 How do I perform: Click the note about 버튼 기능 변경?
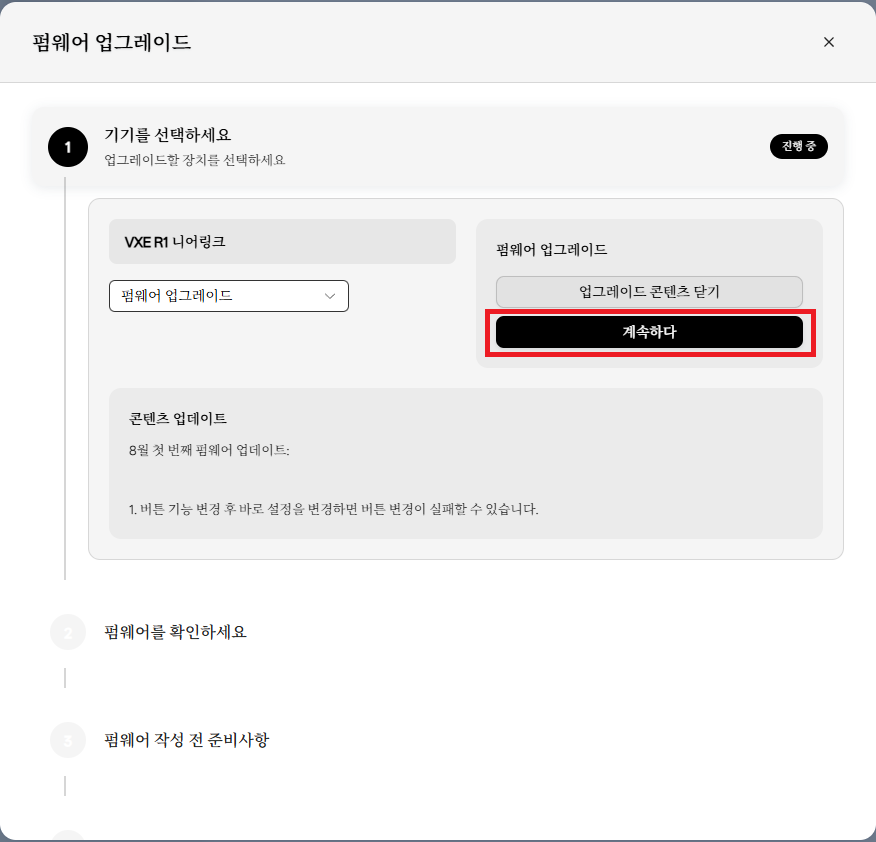click(x=334, y=509)
